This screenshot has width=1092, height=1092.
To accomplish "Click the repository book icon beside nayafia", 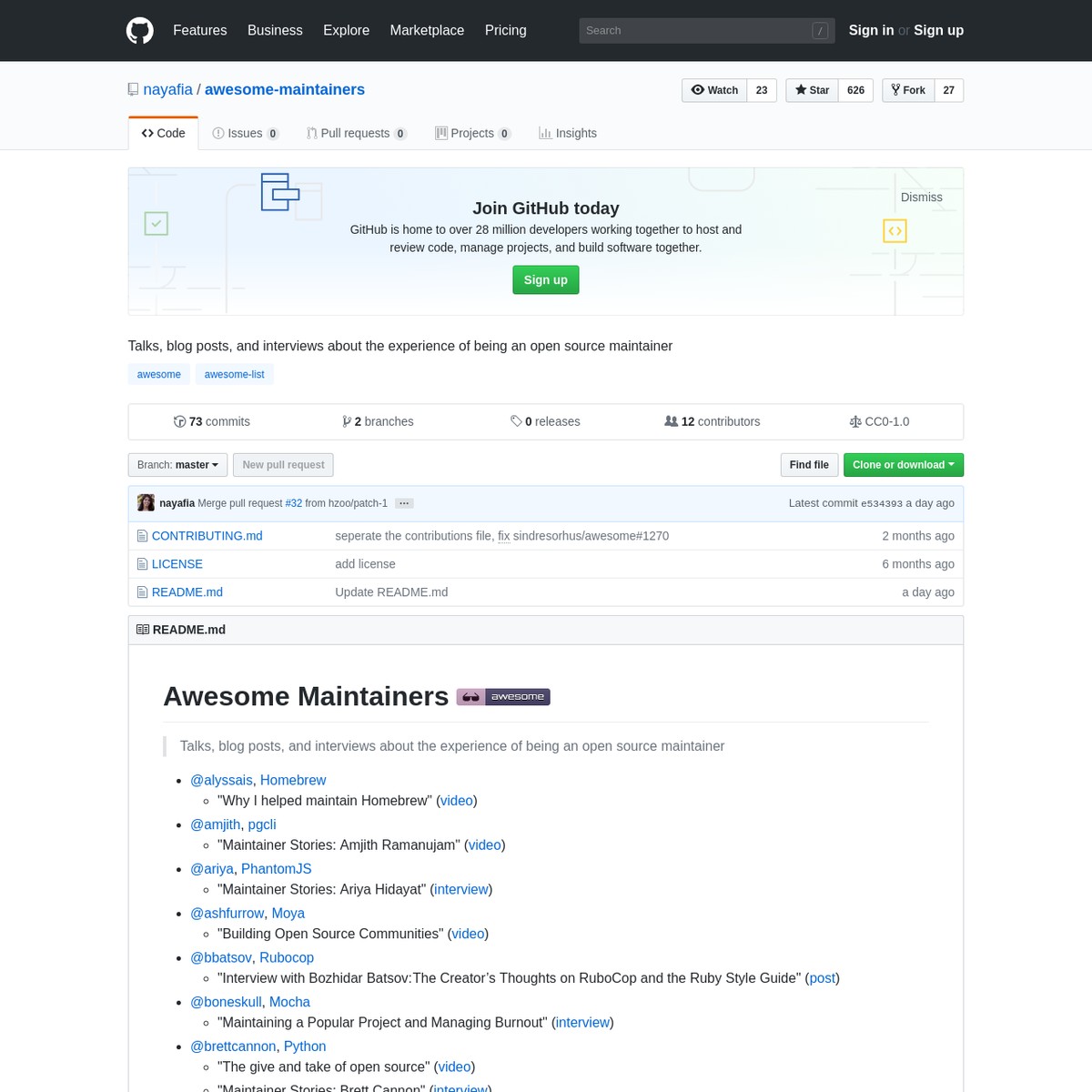I will coord(134,89).
